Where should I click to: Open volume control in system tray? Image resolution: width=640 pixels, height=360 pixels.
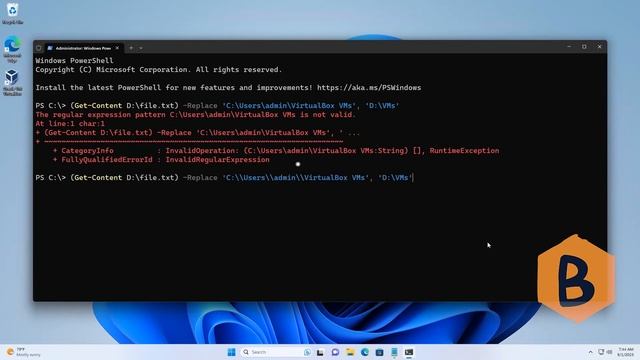609,352
